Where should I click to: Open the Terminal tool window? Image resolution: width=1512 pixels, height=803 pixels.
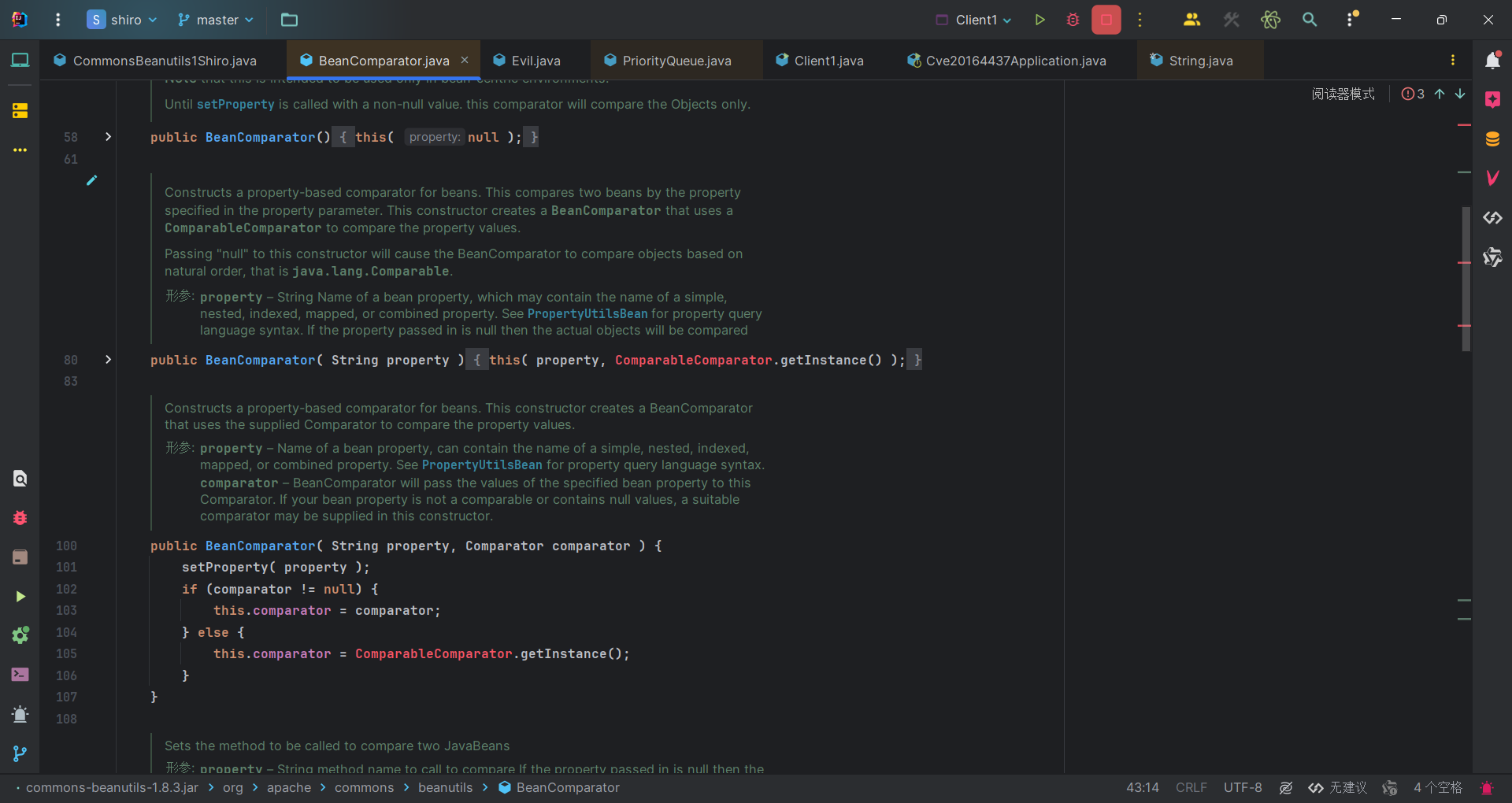coord(20,675)
